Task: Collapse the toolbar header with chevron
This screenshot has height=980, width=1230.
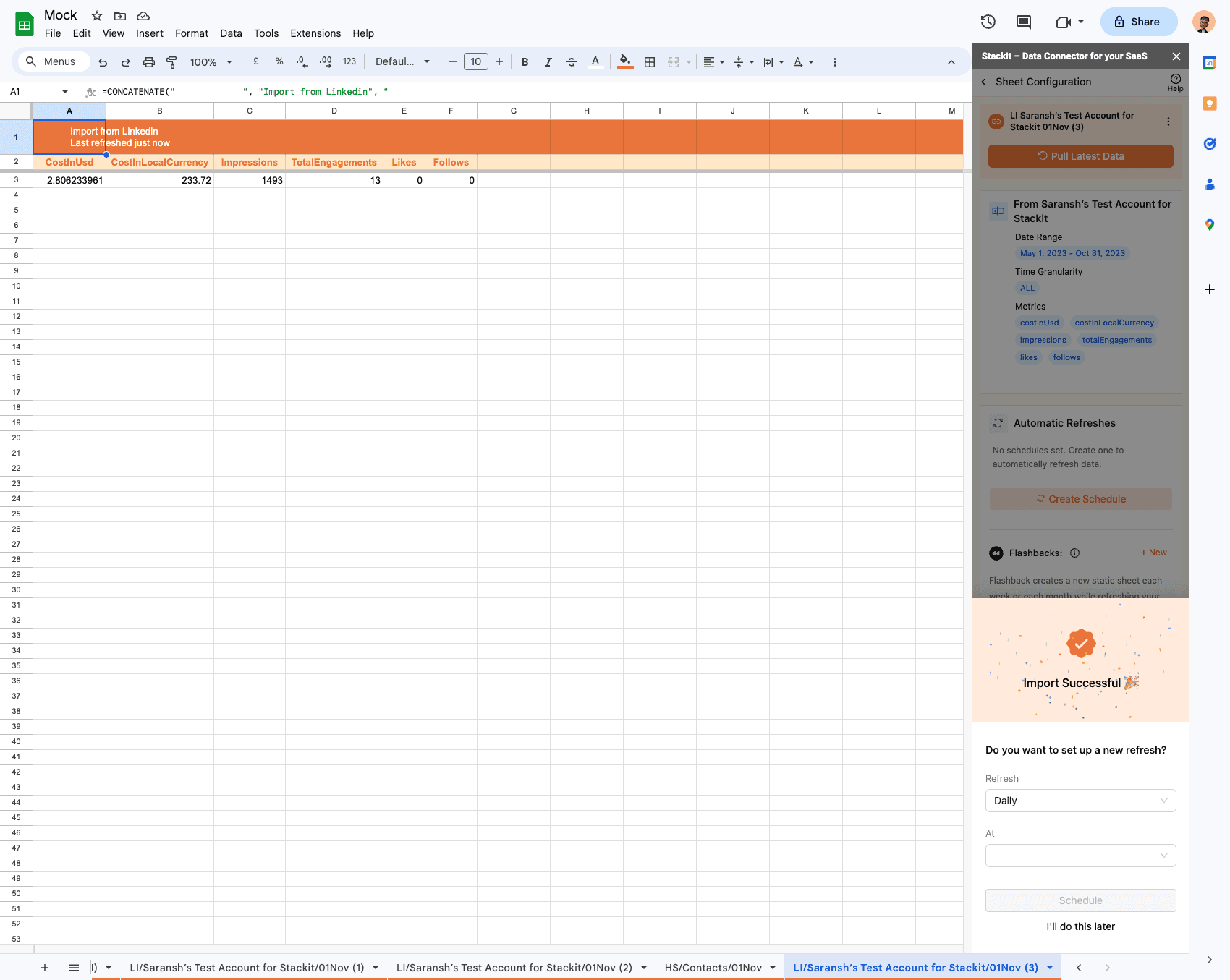Action: click(x=951, y=62)
